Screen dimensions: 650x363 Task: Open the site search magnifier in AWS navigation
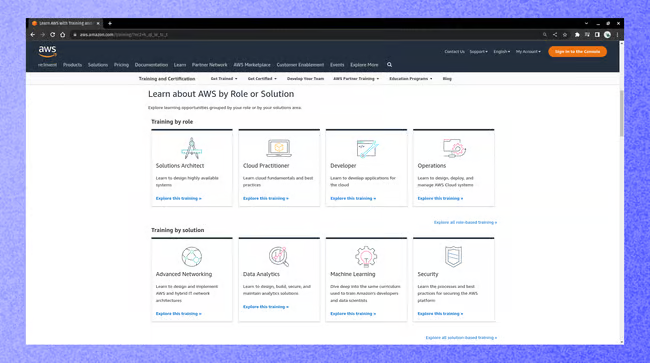tap(389, 65)
